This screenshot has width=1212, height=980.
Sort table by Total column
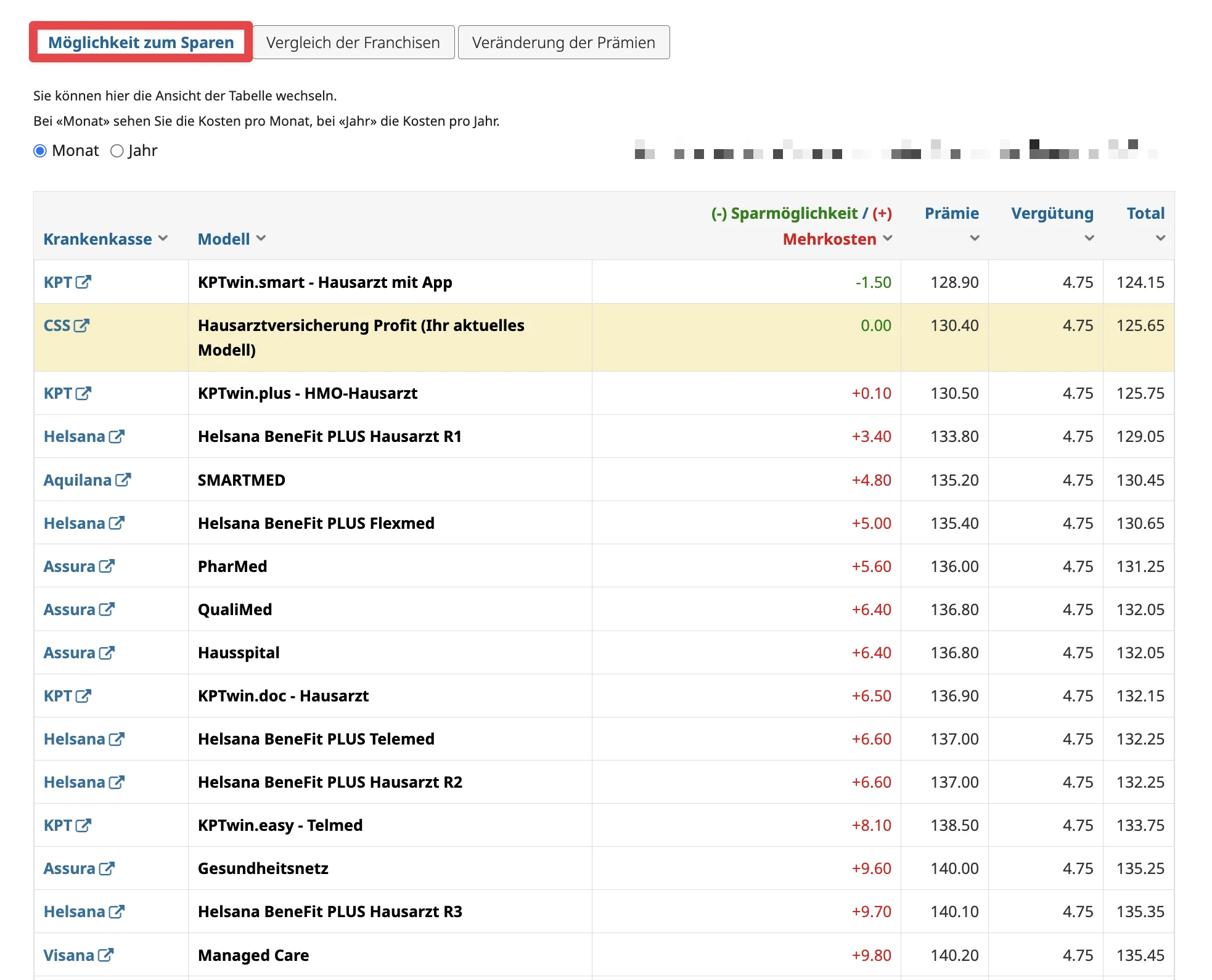tap(1146, 224)
